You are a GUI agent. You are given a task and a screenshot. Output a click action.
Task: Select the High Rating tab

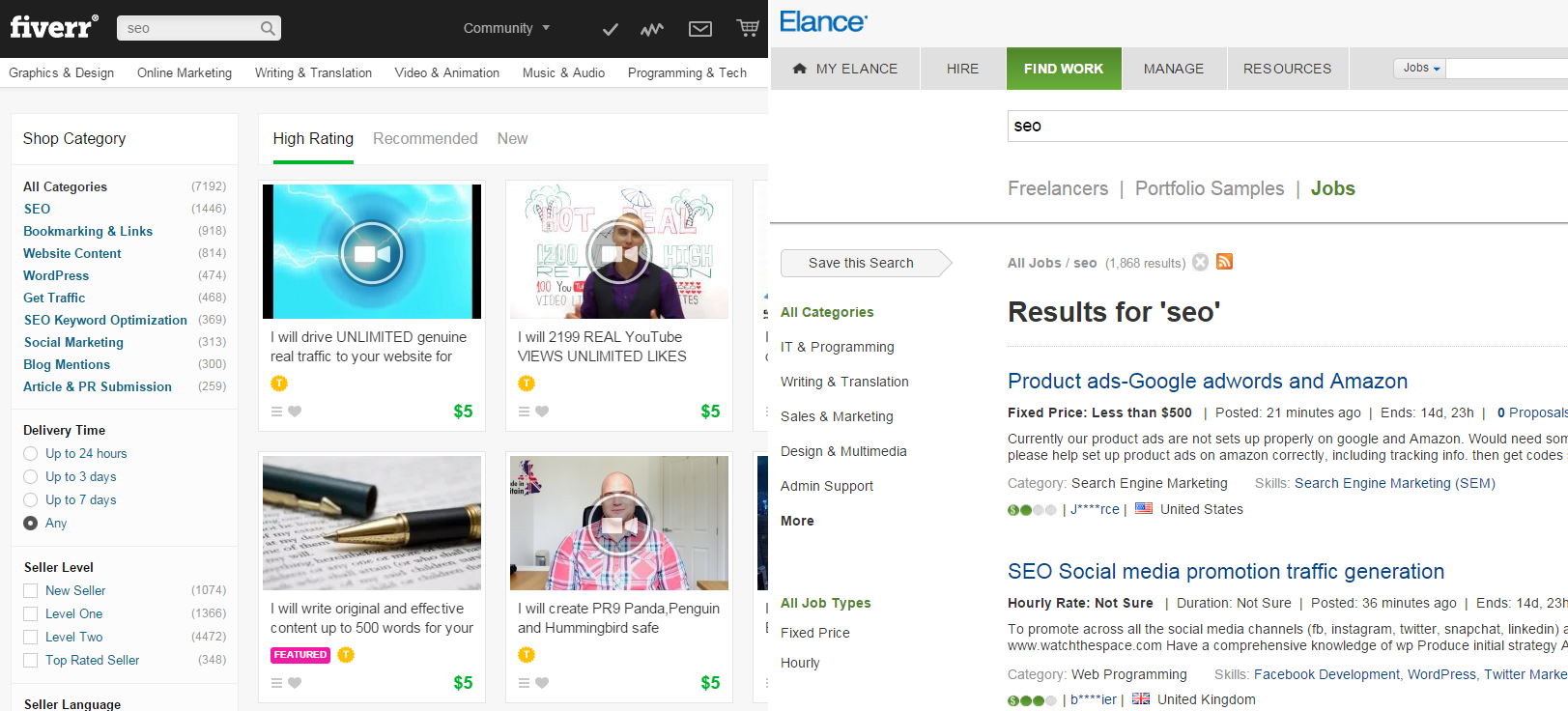coord(313,138)
